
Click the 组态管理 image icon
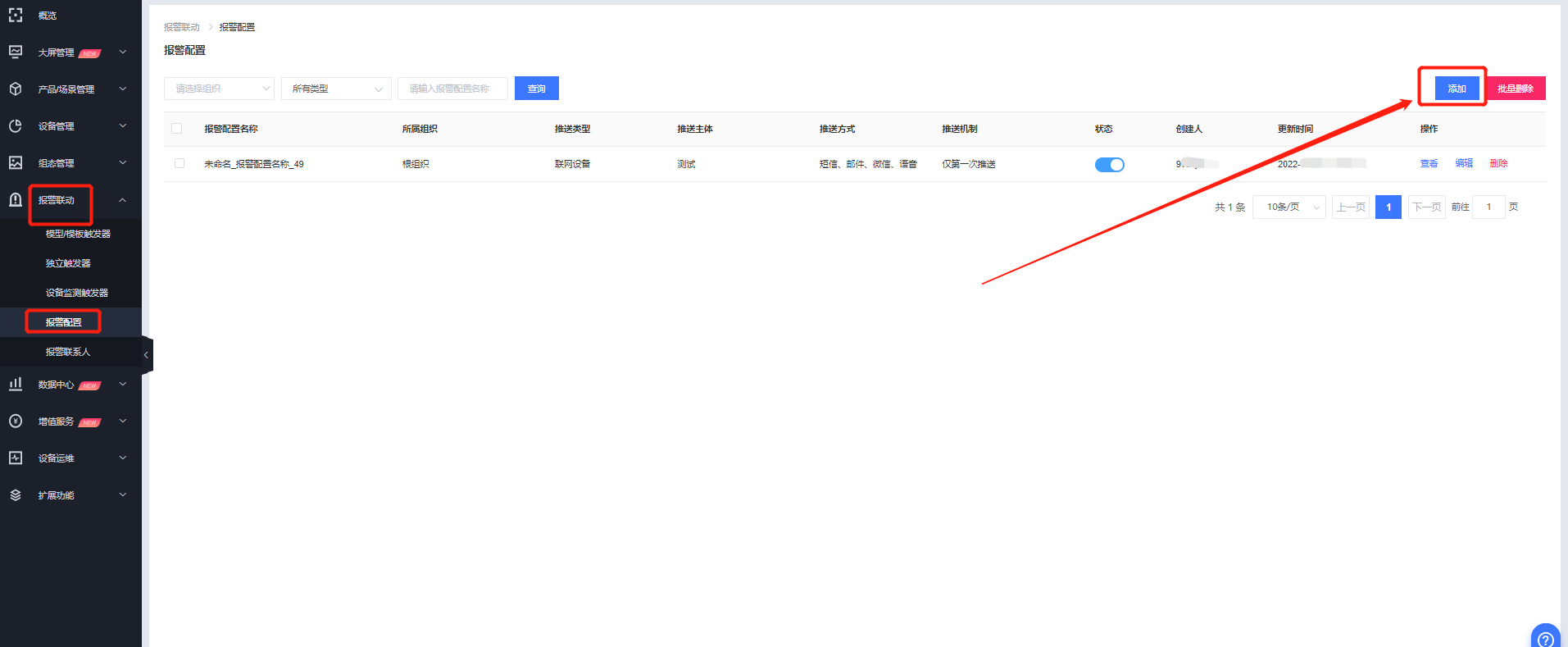[16, 162]
